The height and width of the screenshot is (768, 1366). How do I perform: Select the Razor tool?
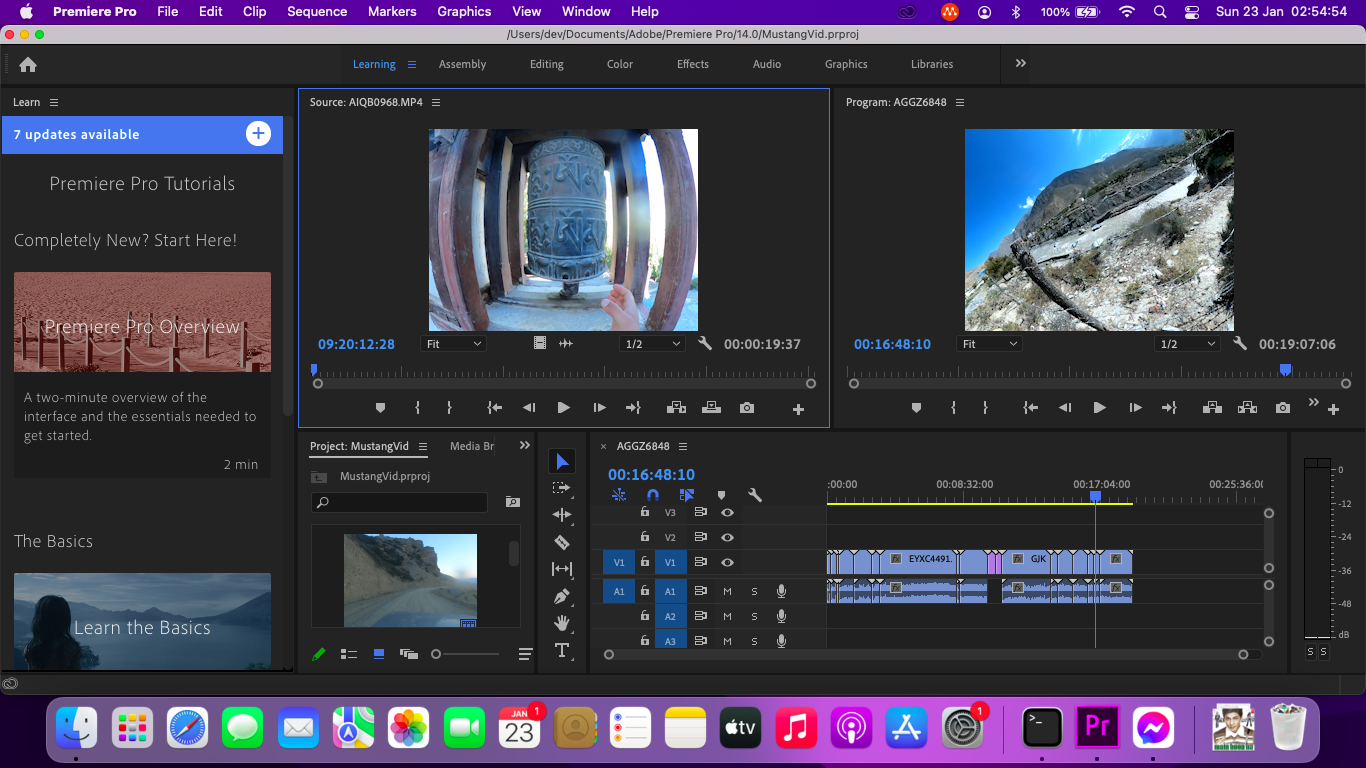tap(562, 542)
